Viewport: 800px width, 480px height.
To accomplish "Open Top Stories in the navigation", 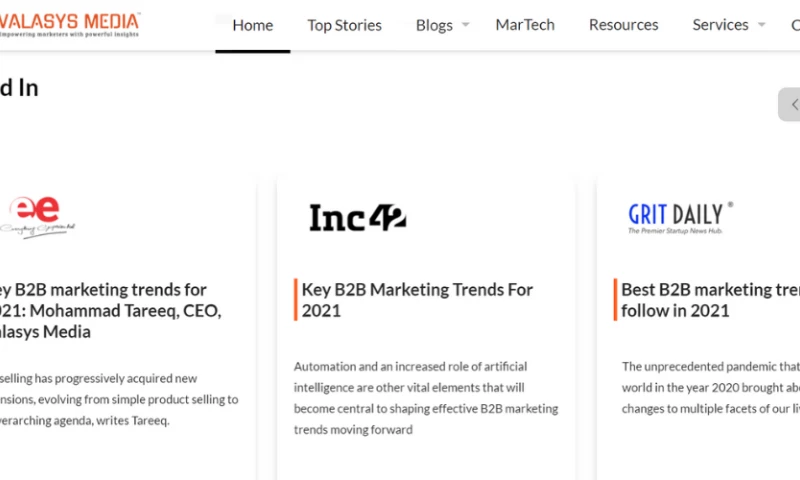I will click(344, 25).
